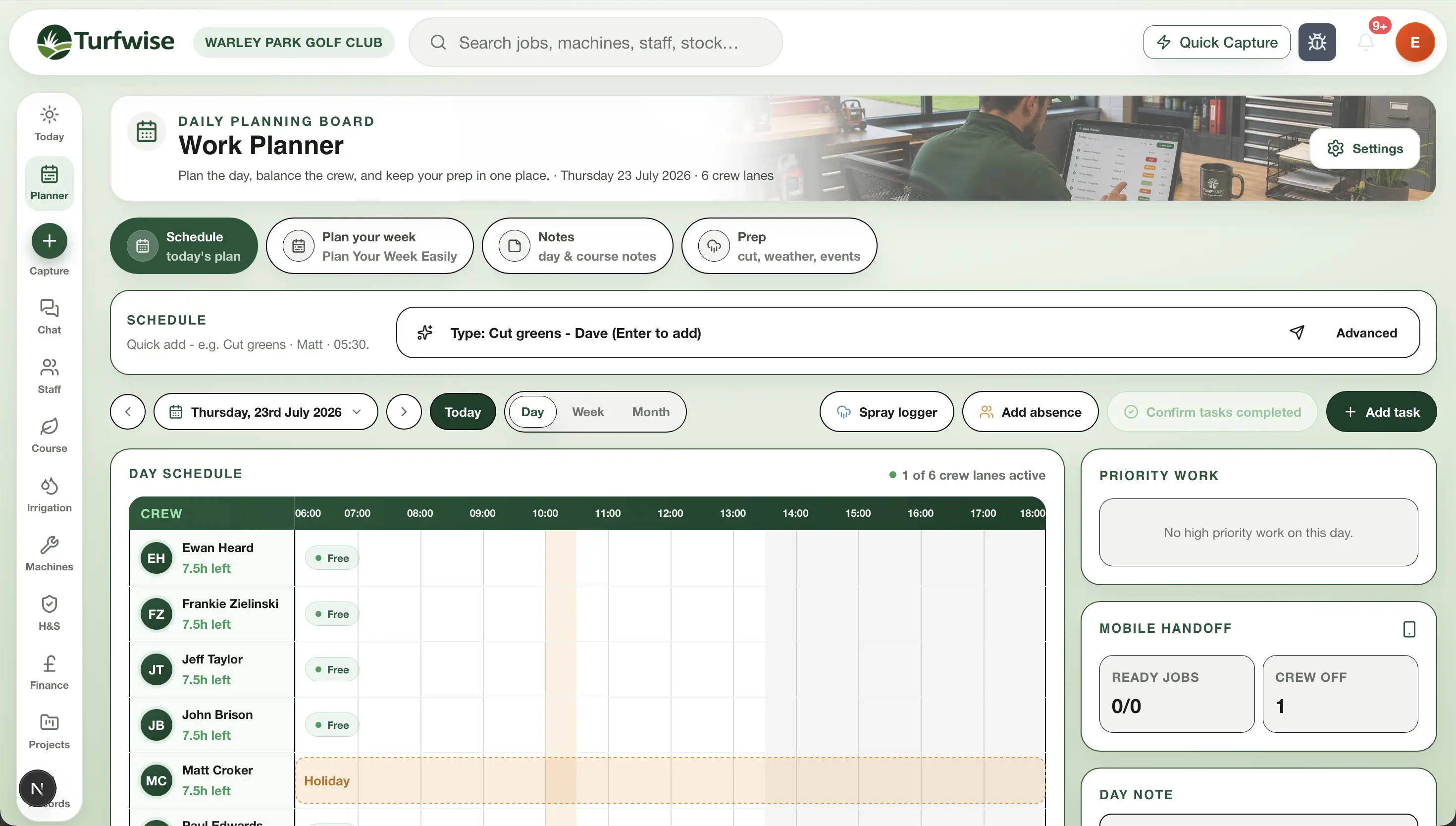Select the Planner sidebar icon

tap(50, 183)
